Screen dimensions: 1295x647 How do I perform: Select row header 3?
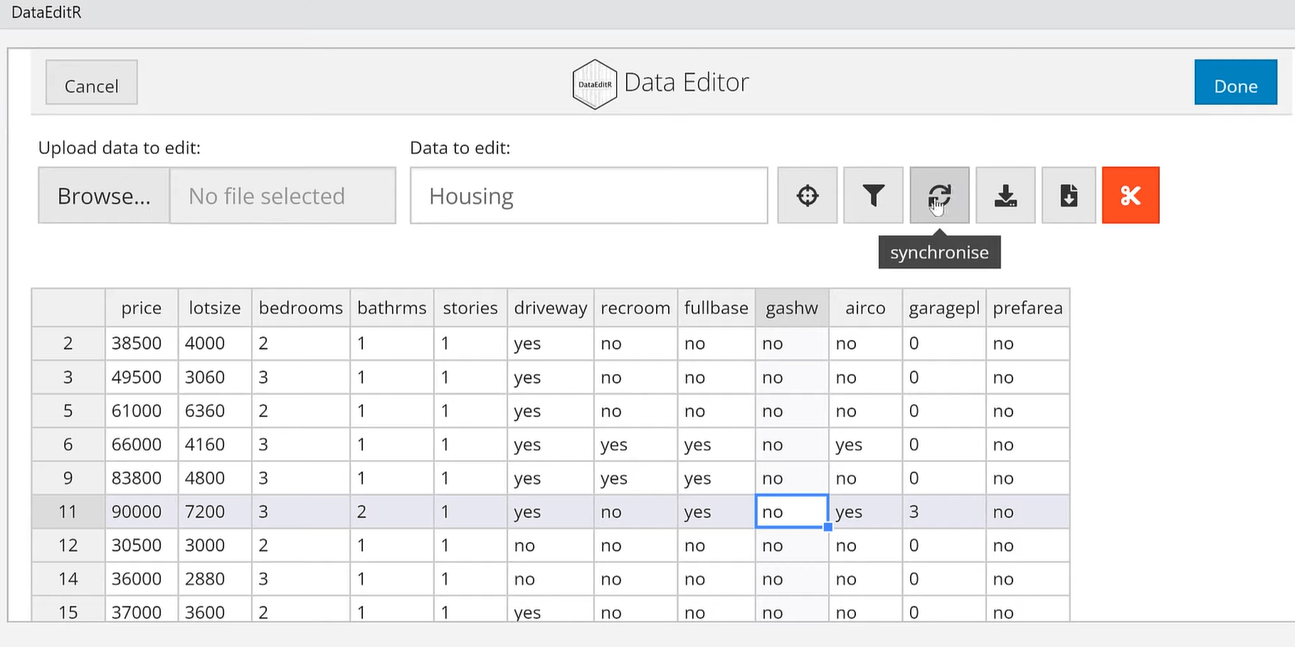pyautogui.click(x=68, y=377)
